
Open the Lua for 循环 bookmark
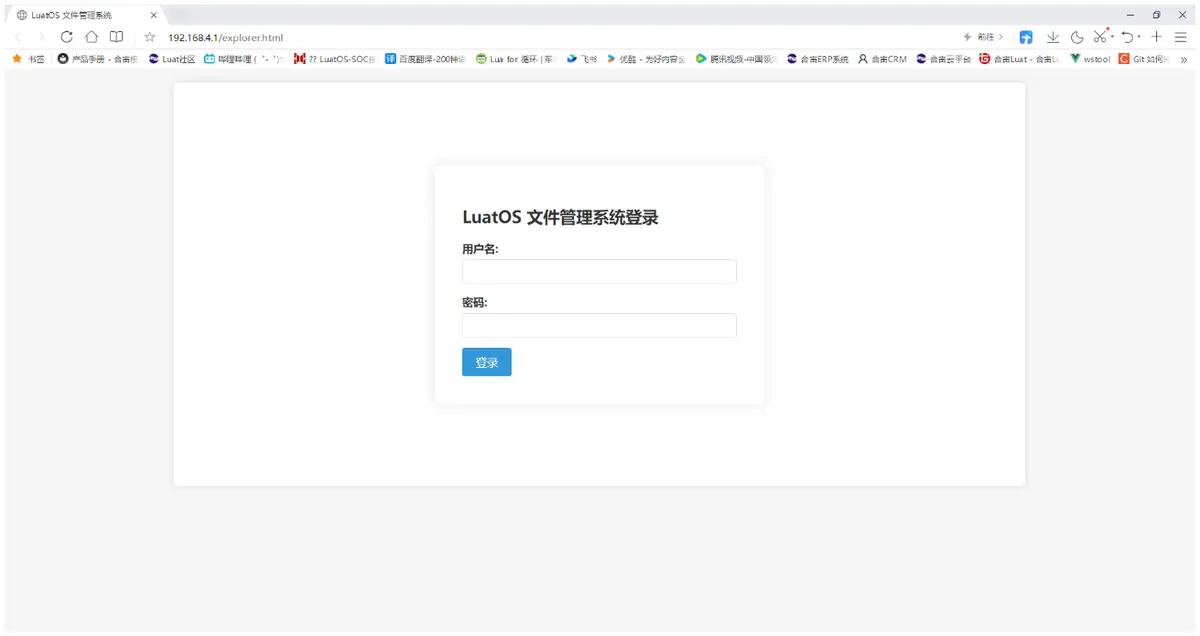click(x=516, y=59)
